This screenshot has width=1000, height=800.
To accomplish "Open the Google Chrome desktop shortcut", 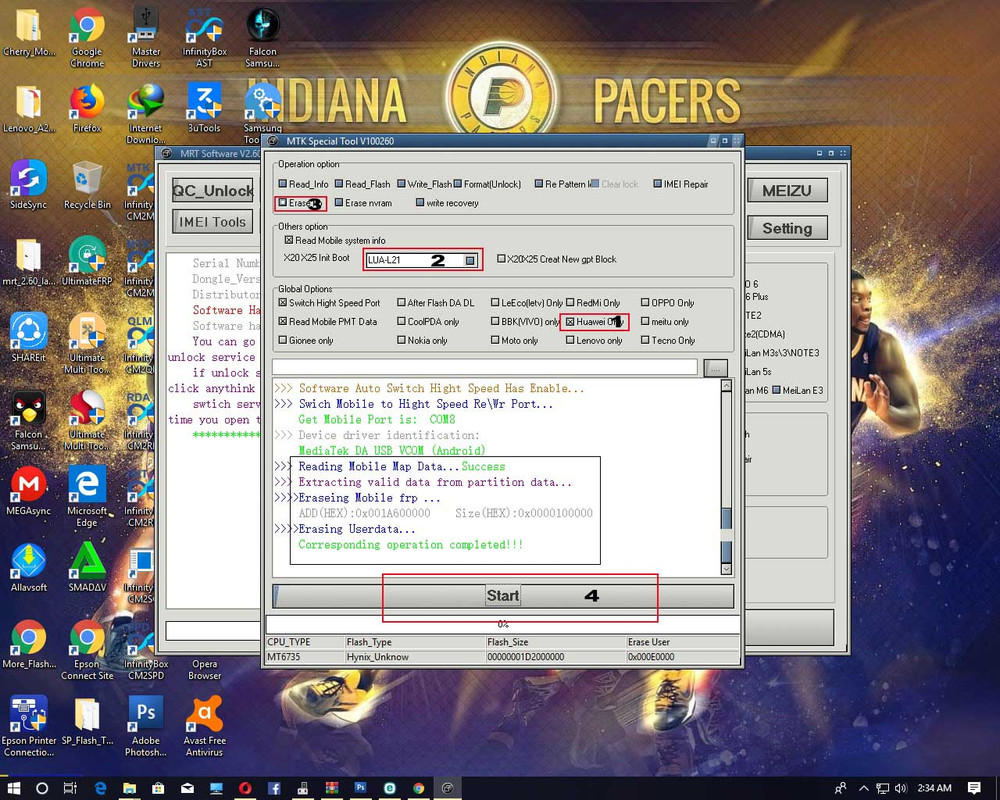I will 87,38.
